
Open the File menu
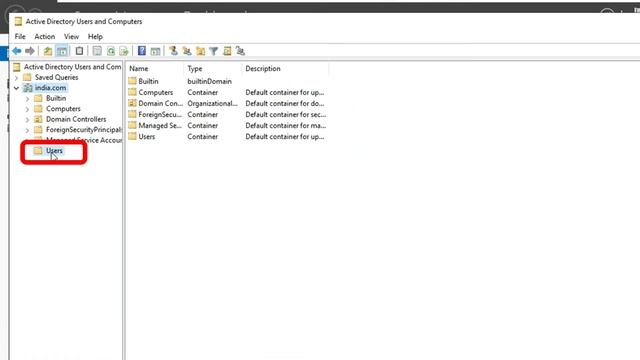point(20,36)
